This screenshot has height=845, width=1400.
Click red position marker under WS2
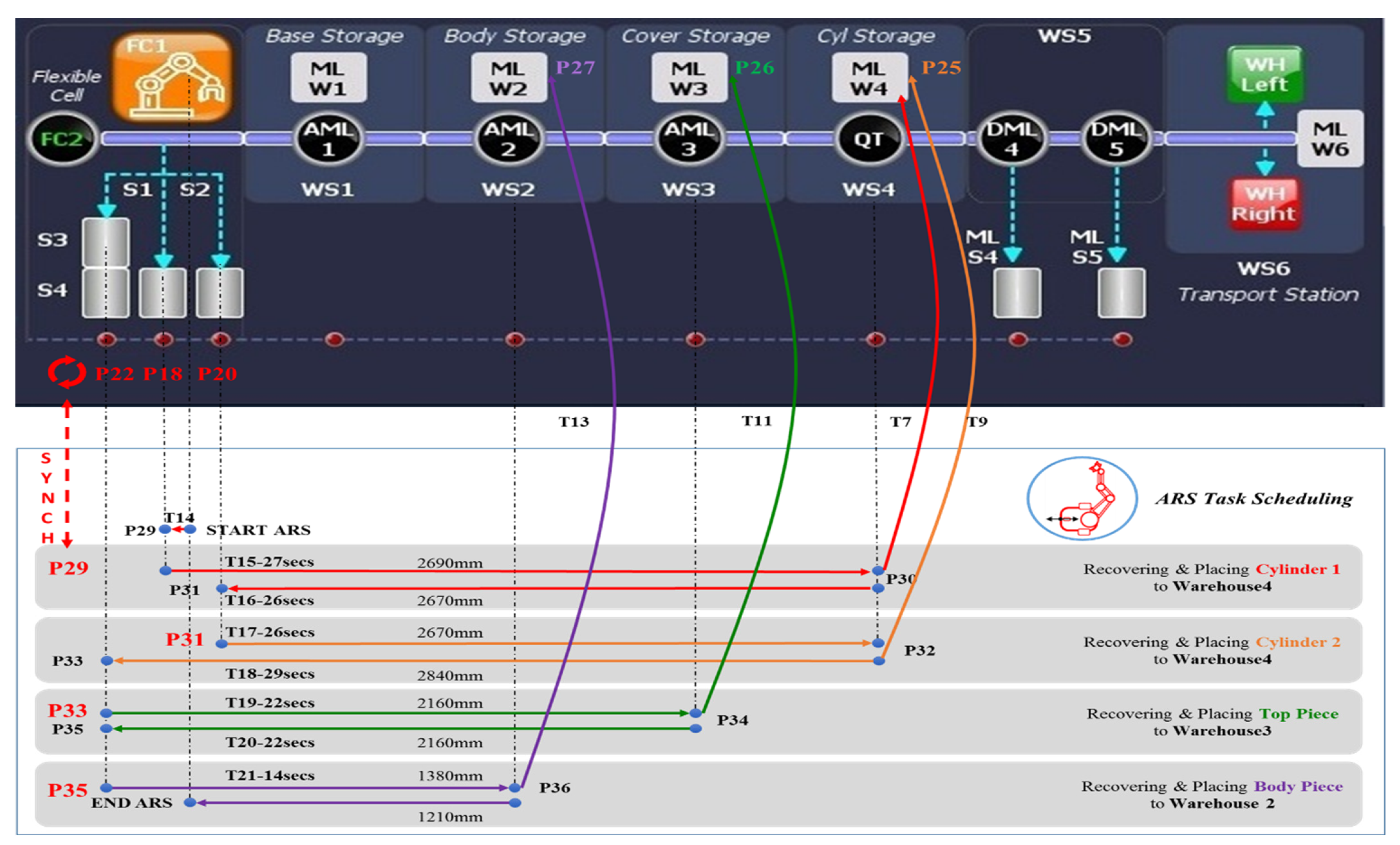point(515,340)
